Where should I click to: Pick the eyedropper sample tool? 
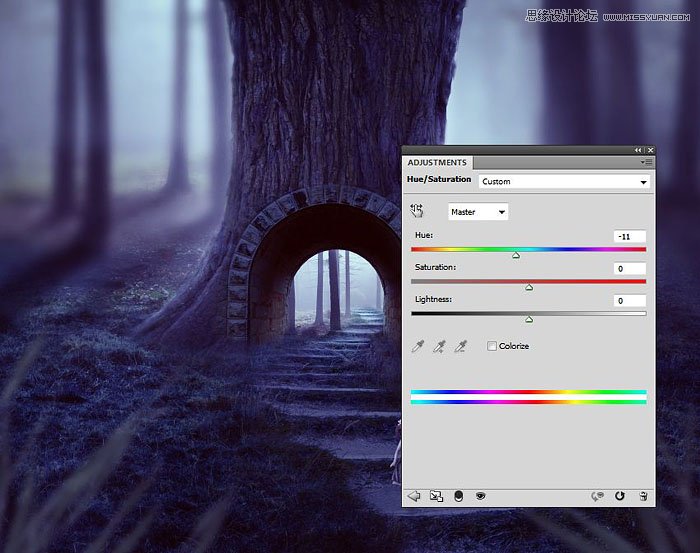pyautogui.click(x=417, y=346)
